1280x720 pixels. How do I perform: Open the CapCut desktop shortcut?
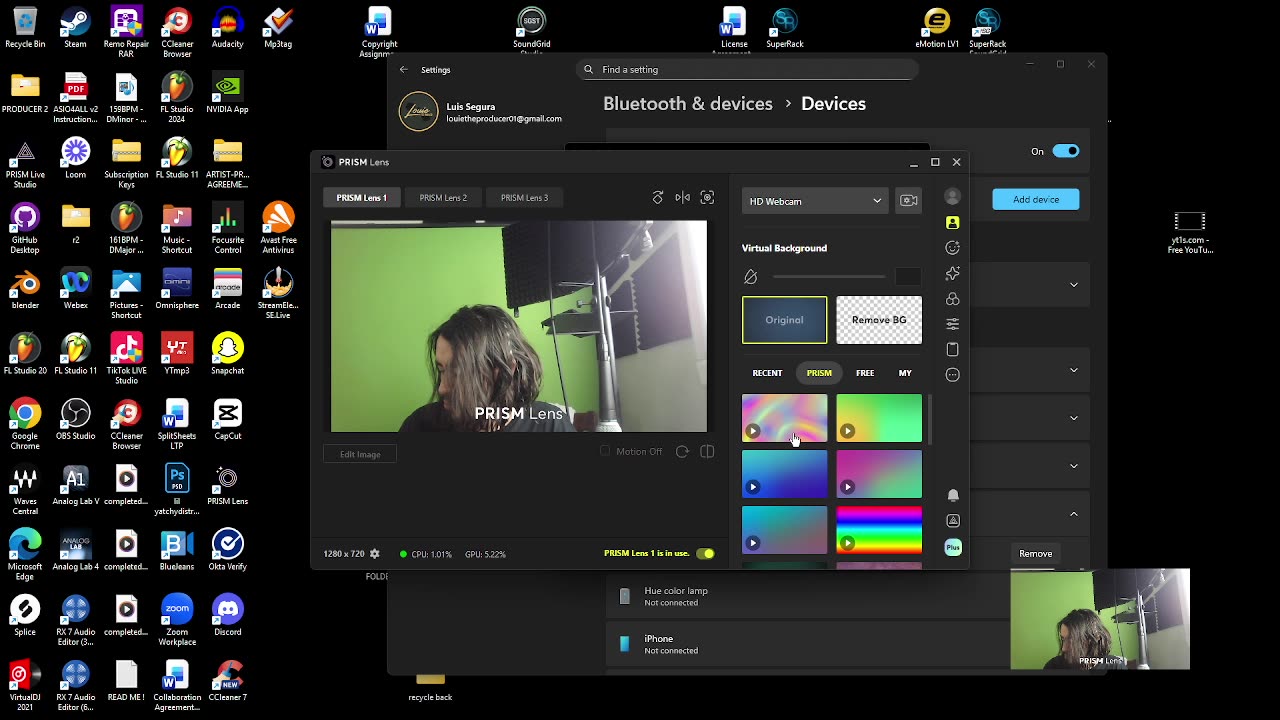[x=228, y=420]
